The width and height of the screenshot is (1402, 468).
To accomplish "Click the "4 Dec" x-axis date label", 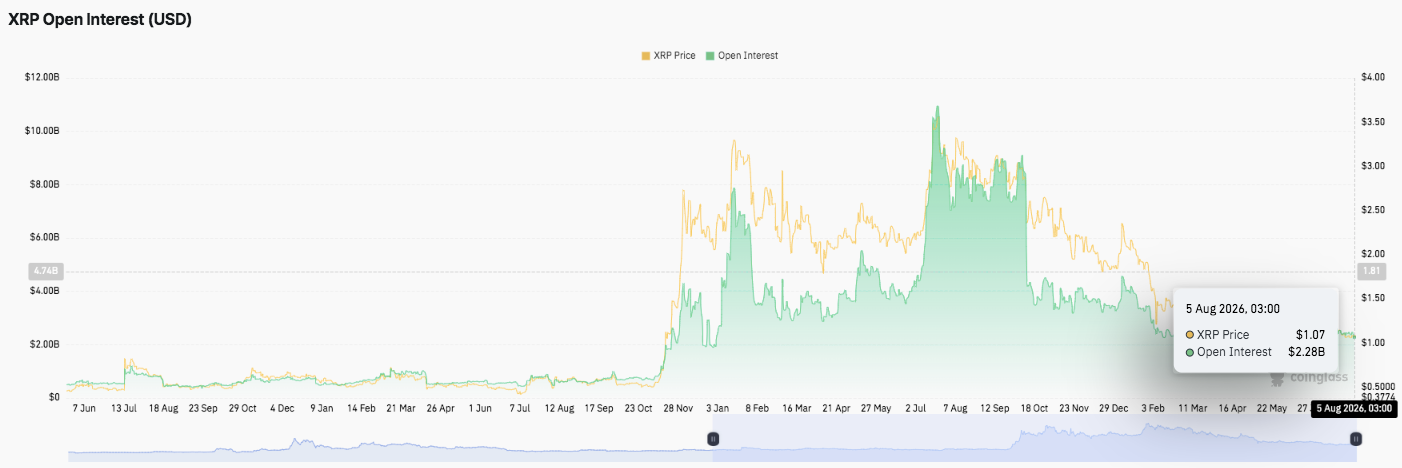I will click(282, 409).
